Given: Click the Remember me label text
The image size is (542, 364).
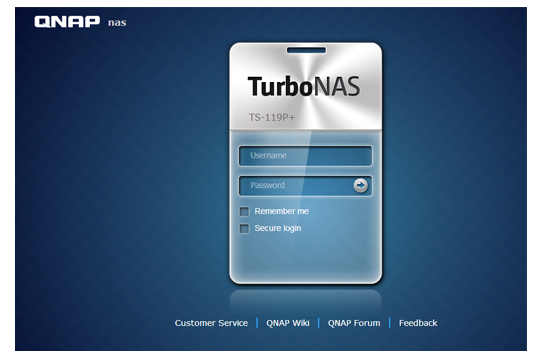Looking at the screenshot, I should tap(281, 211).
